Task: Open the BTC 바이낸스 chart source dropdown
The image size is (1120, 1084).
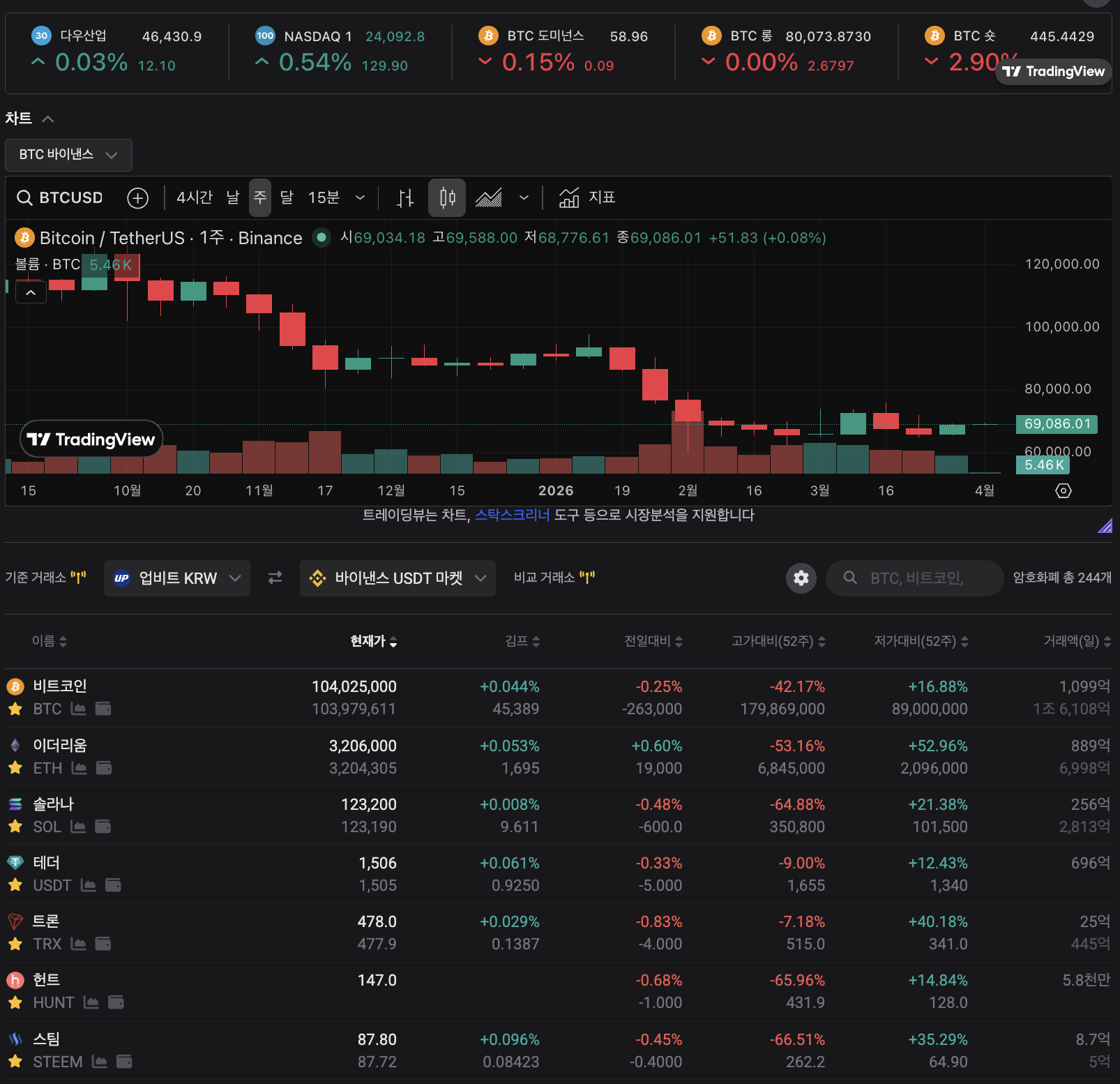Action: coord(68,155)
